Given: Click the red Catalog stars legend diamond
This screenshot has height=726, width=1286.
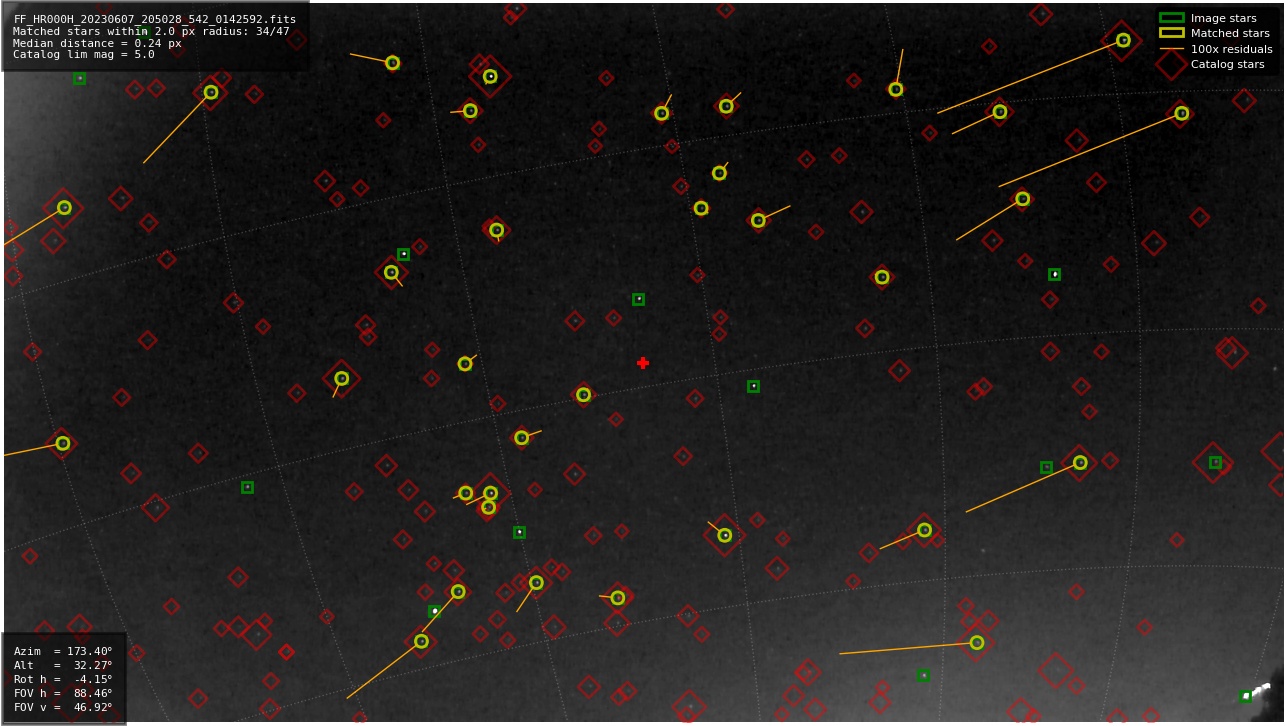Looking at the screenshot, I should pyautogui.click(x=1171, y=64).
